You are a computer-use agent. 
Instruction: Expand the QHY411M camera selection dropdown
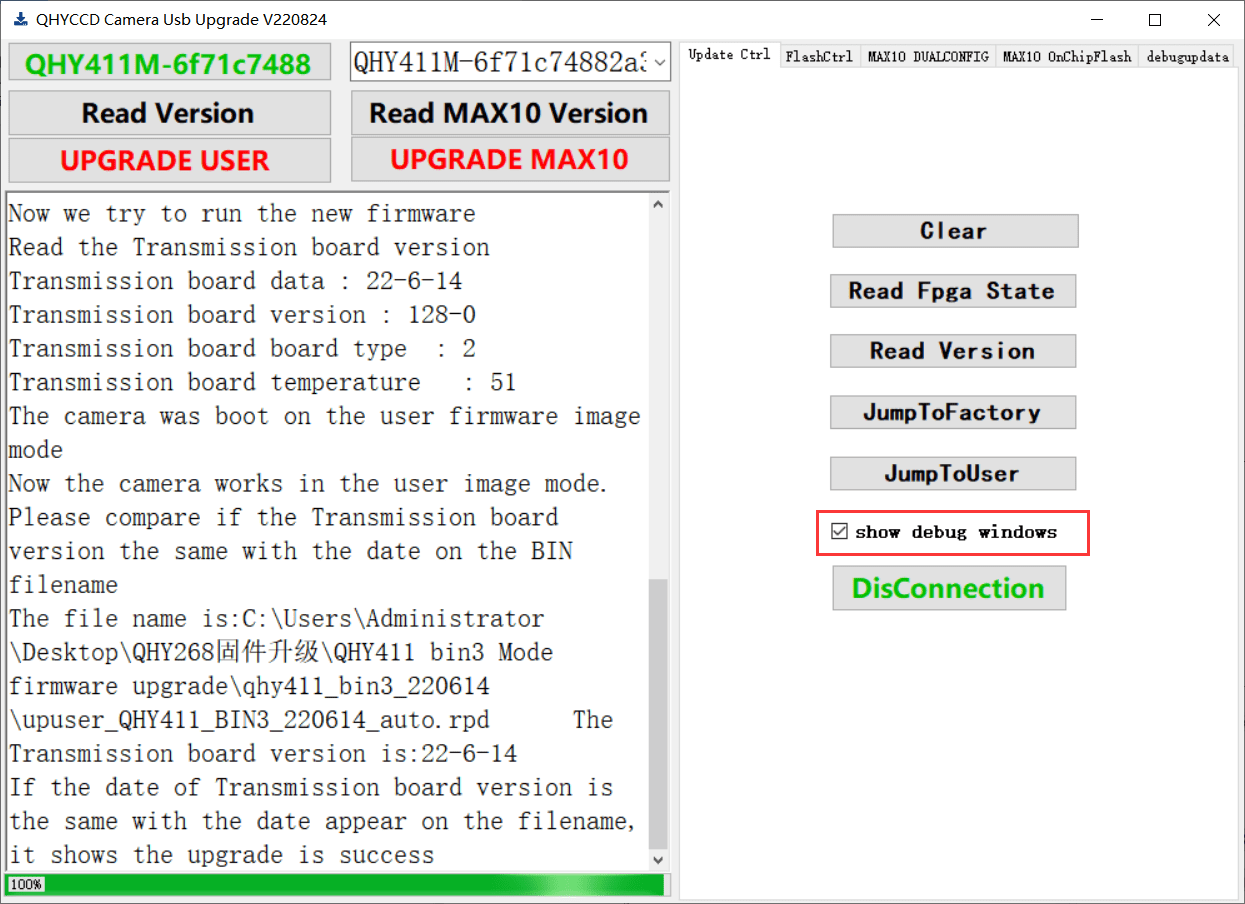tap(659, 63)
